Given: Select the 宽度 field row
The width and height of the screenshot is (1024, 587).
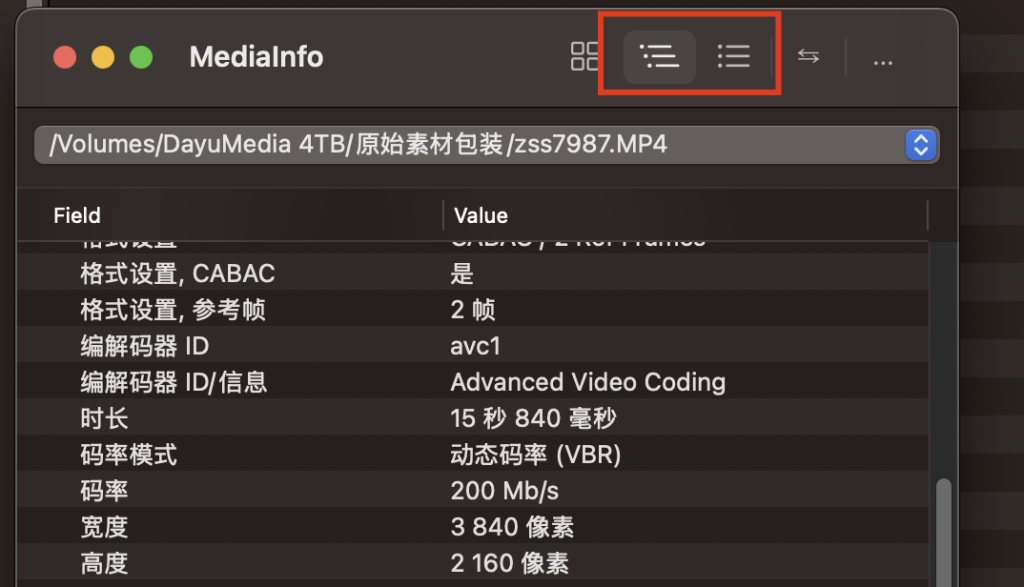Looking at the screenshot, I should [x=104, y=526].
